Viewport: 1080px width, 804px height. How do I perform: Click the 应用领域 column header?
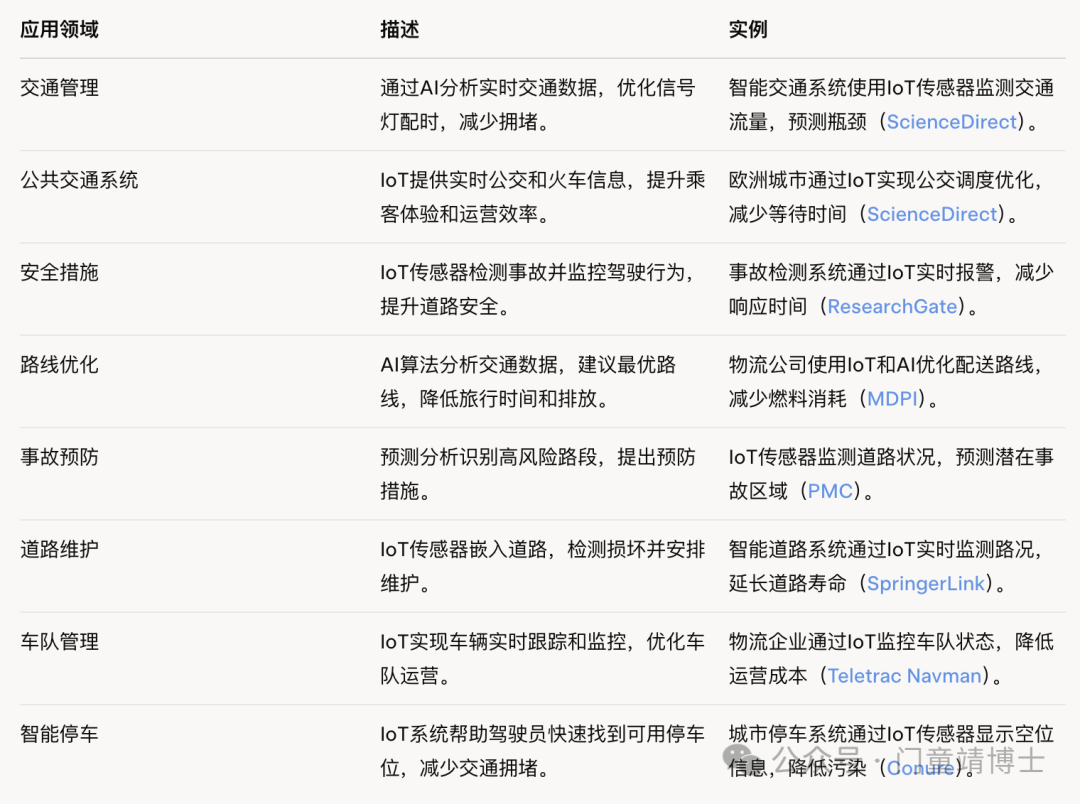pos(59,30)
